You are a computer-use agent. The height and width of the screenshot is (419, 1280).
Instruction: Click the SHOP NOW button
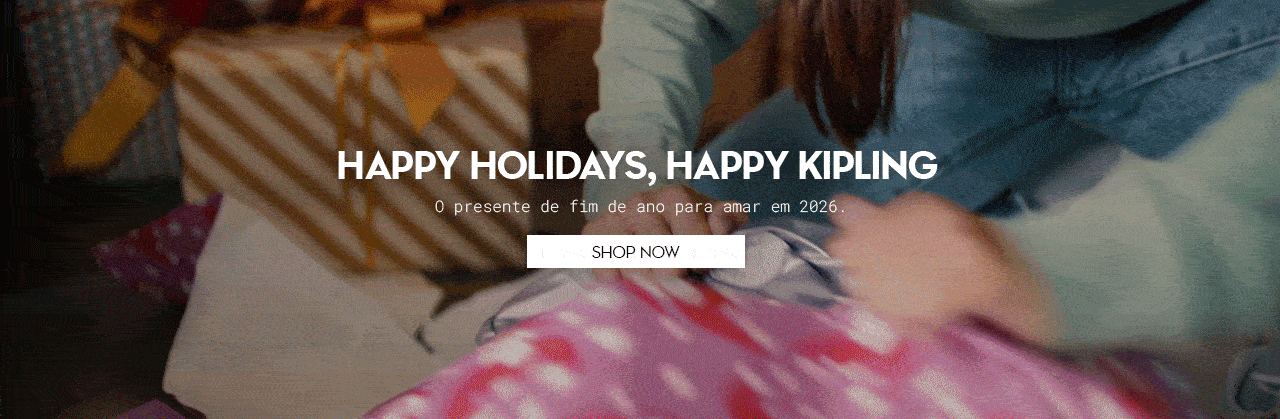636,252
